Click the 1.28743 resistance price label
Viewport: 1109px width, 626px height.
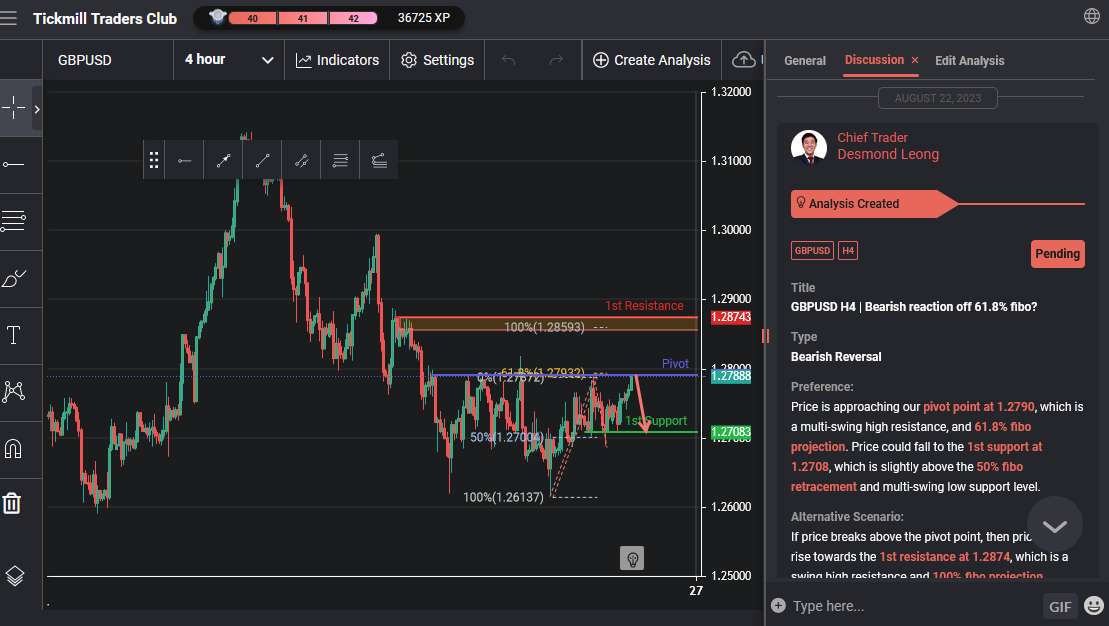[x=731, y=318]
